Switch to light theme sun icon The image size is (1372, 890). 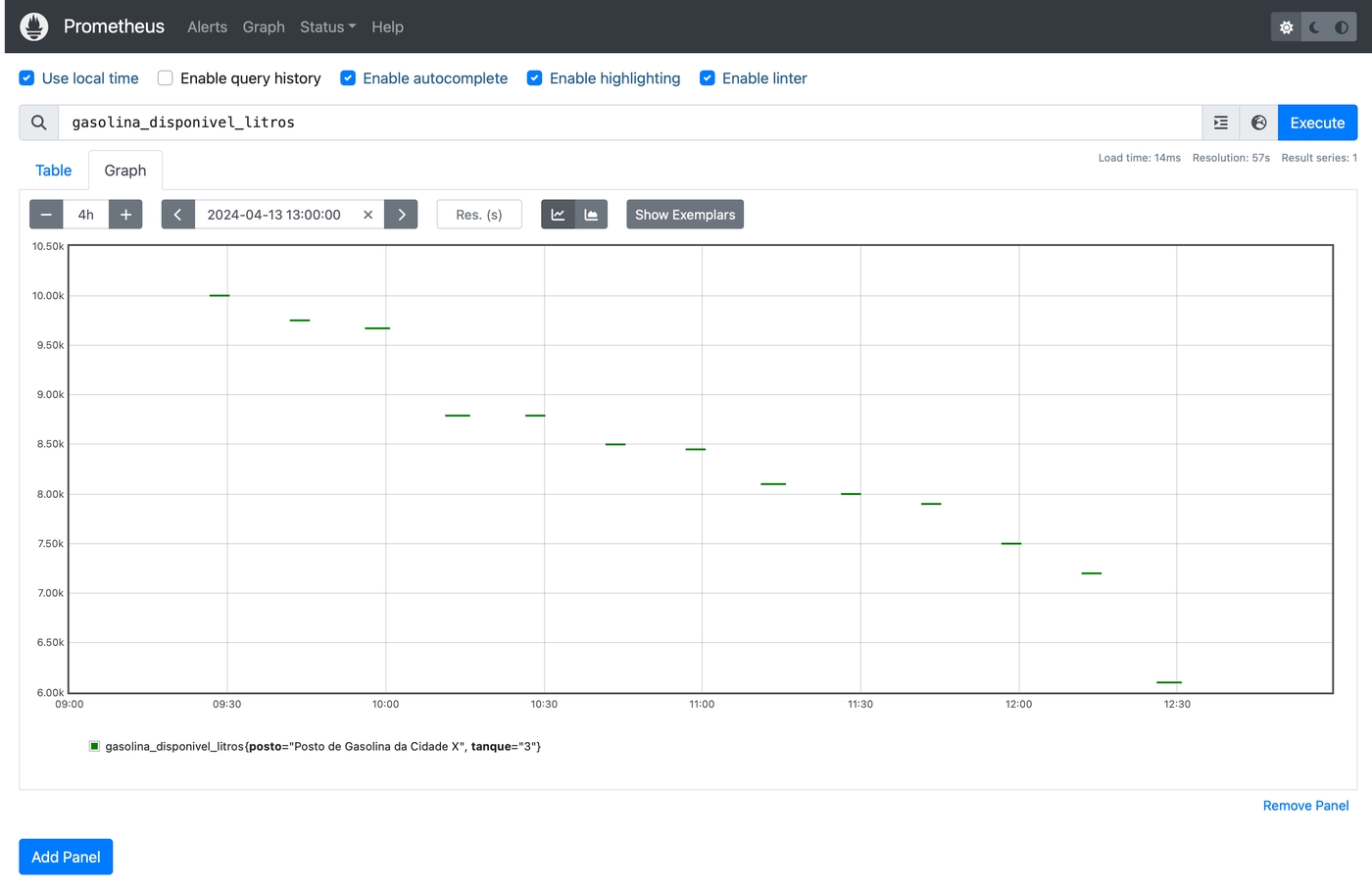point(1286,27)
